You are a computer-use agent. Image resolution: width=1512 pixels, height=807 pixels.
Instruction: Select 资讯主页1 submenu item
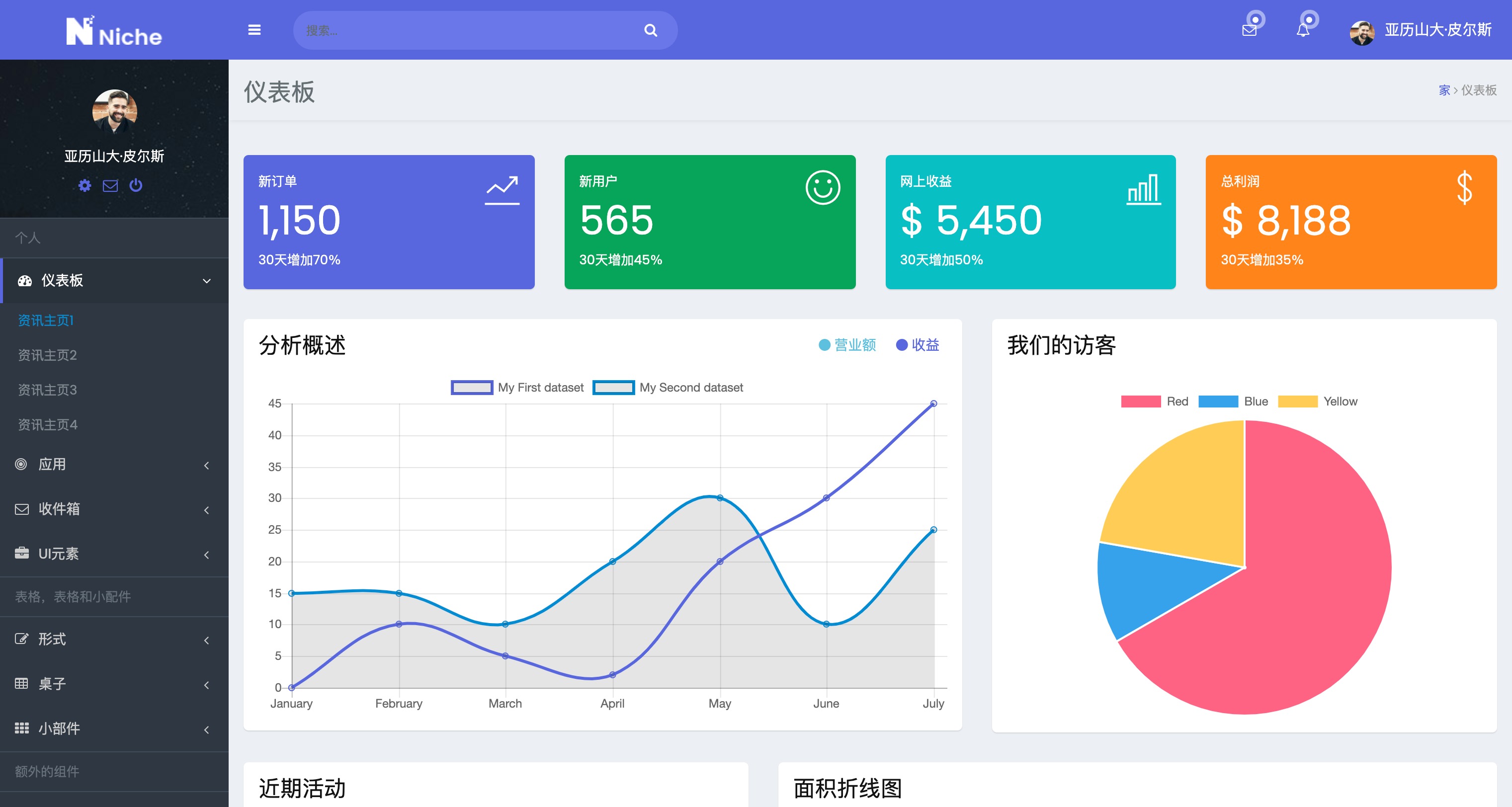46,321
